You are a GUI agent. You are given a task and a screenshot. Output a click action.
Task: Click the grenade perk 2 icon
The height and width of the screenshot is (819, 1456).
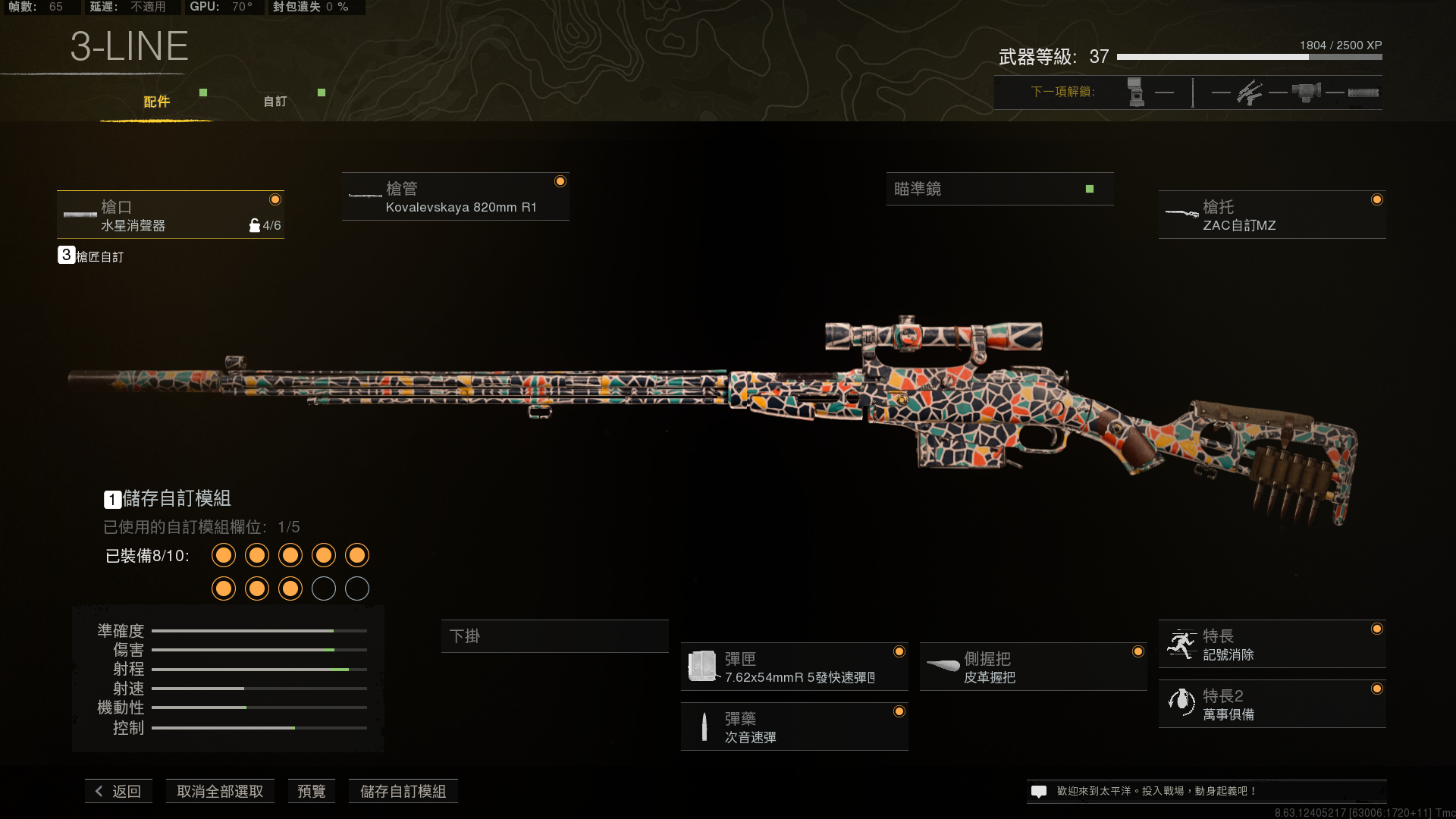tap(1181, 703)
